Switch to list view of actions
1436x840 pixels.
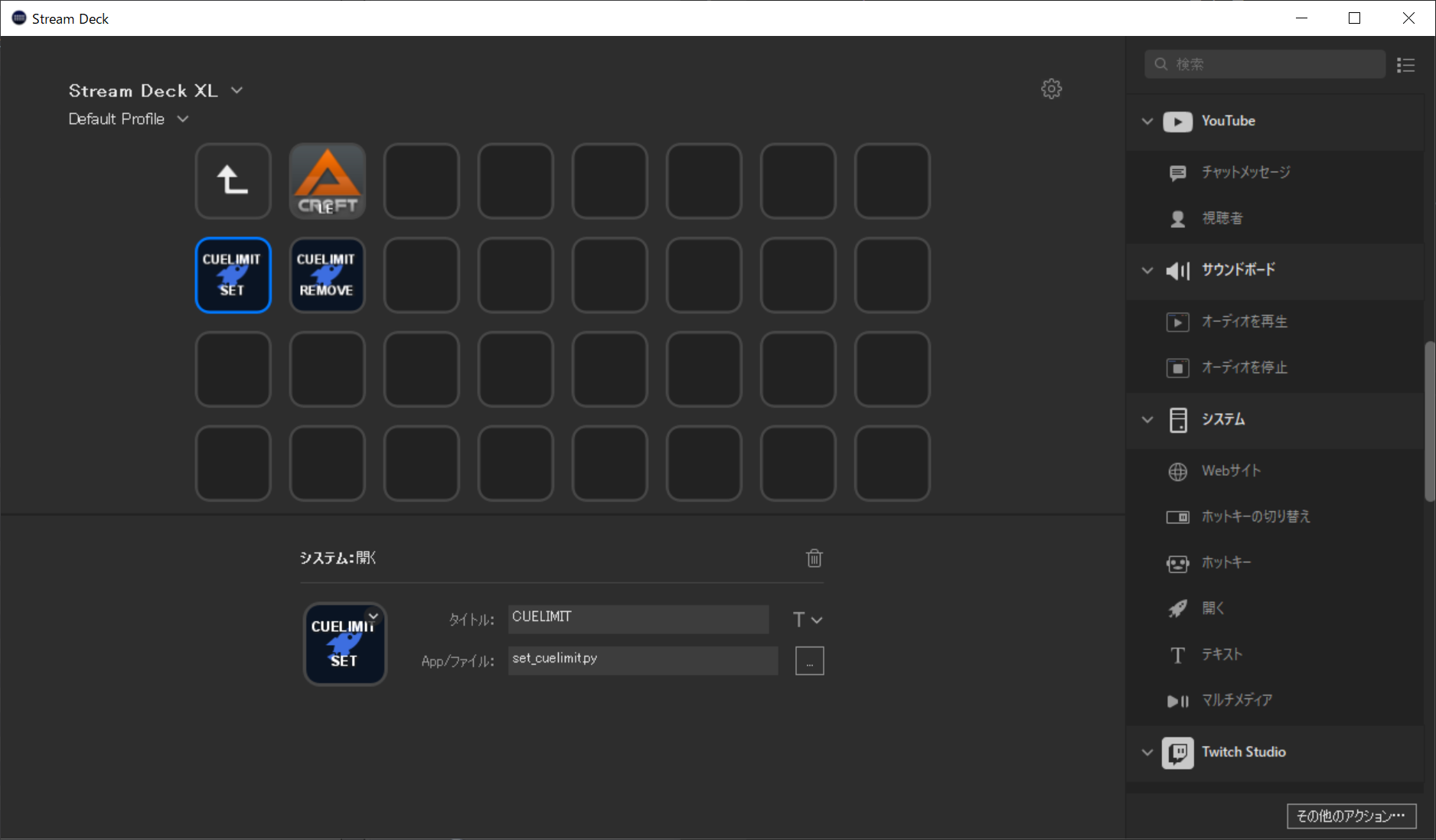coord(1406,65)
